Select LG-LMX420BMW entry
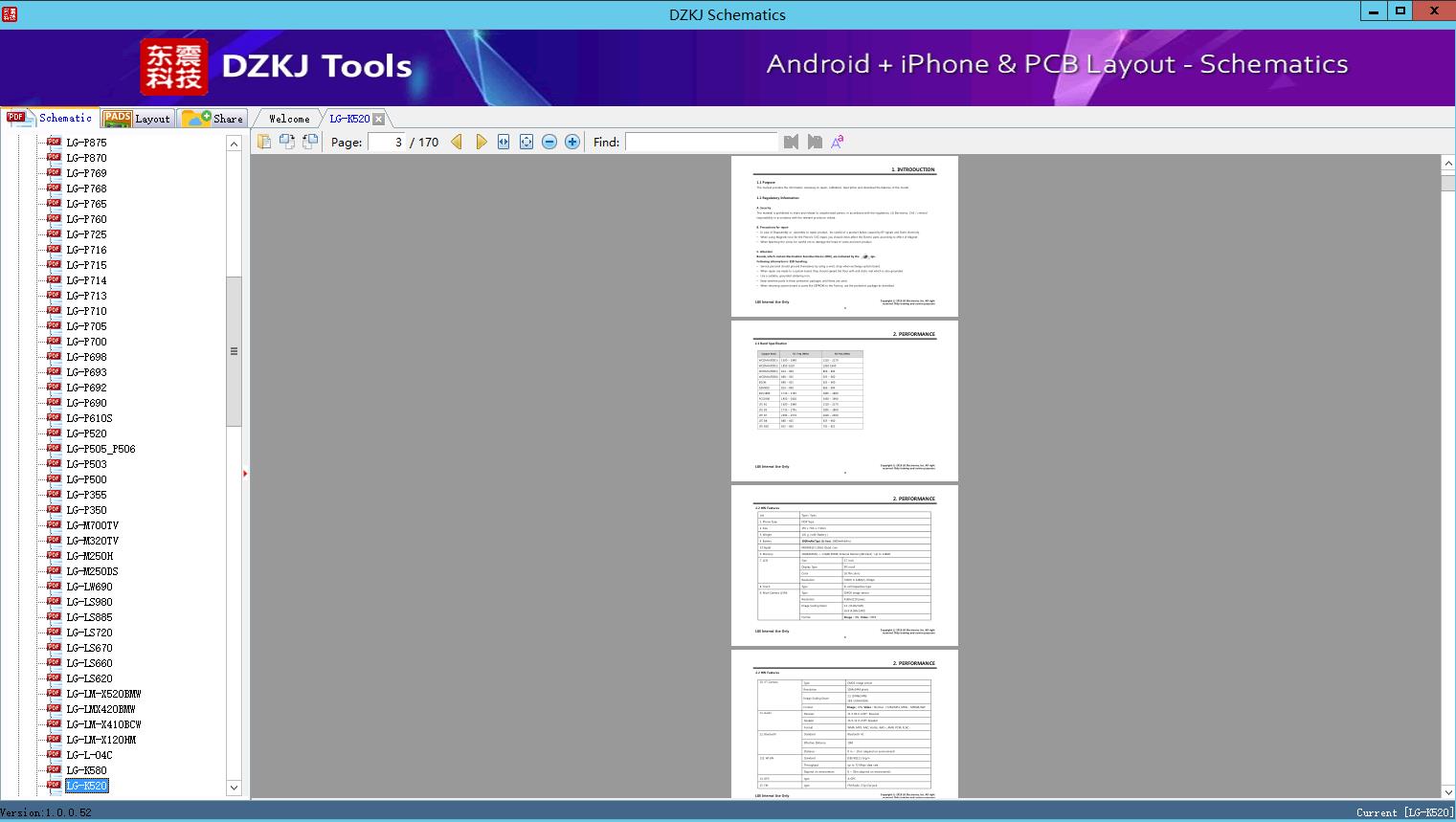The width and height of the screenshot is (1456, 822). click(x=101, y=709)
